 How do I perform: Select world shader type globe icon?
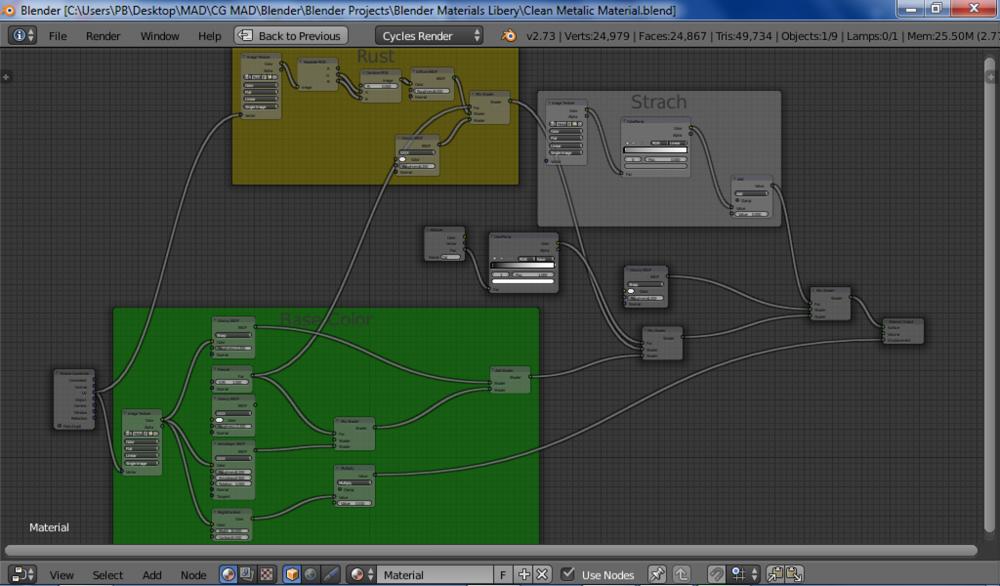[311, 575]
